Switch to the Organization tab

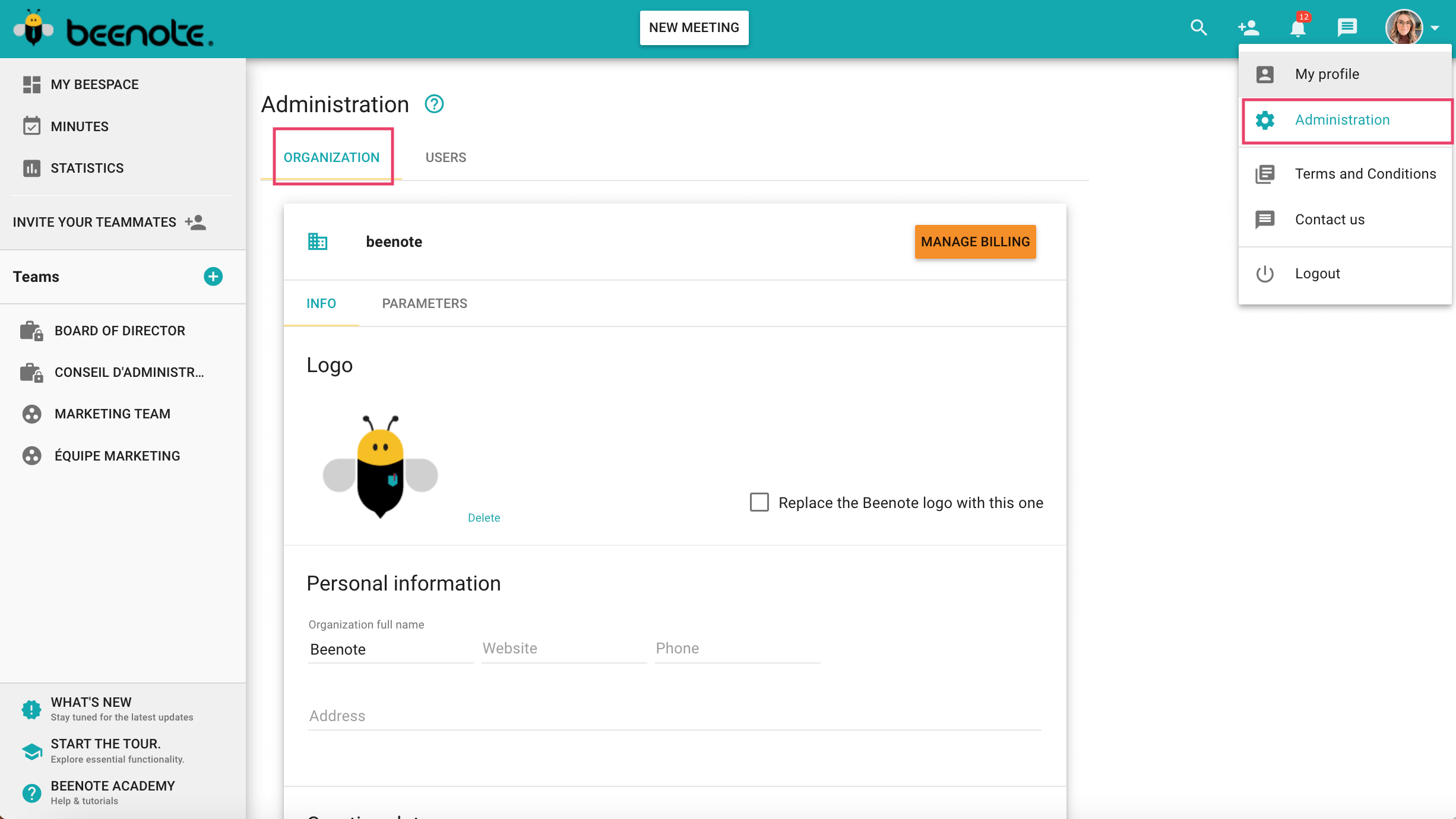pyautogui.click(x=331, y=157)
